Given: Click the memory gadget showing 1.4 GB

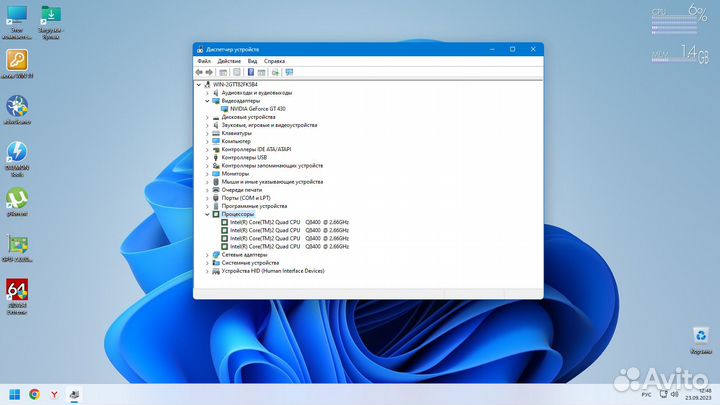Looking at the screenshot, I should (681, 54).
